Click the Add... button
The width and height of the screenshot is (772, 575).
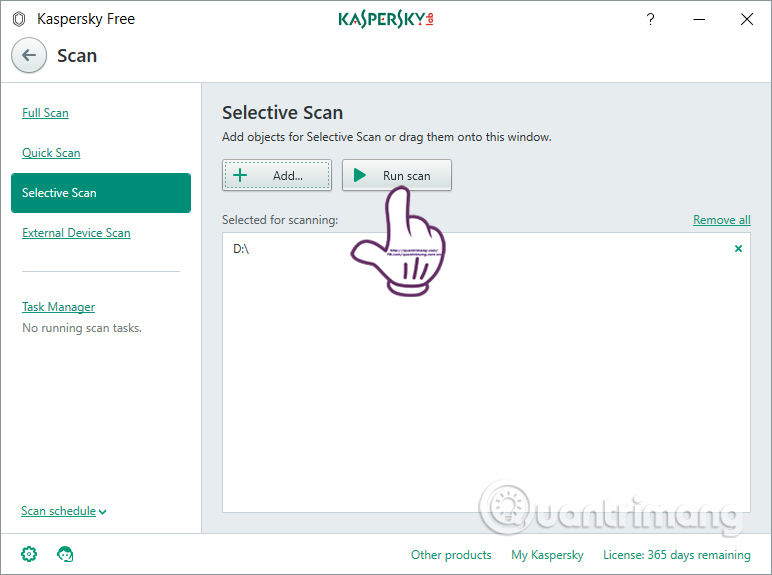tap(277, 175)
